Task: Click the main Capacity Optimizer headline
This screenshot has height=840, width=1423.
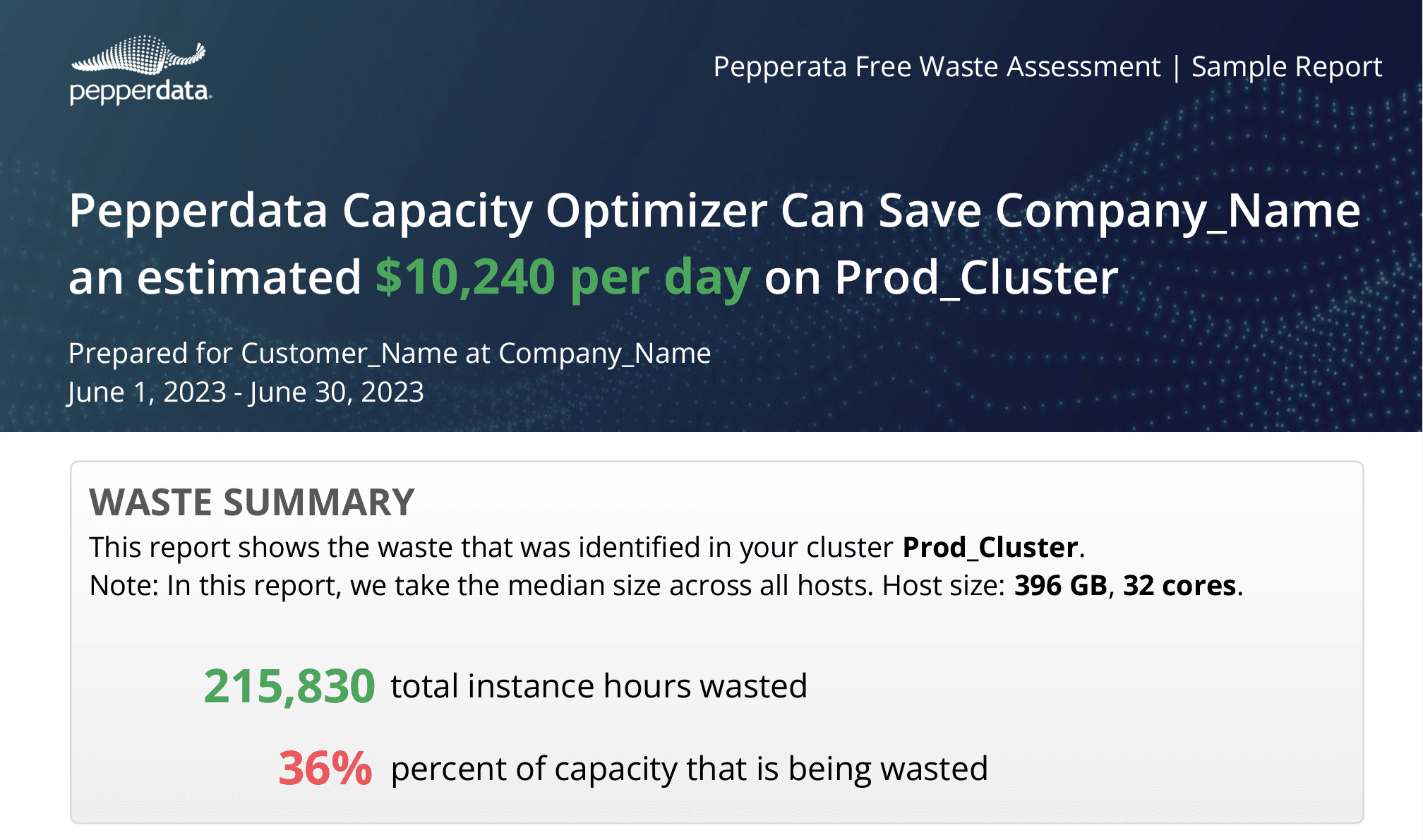Action: pos(714,244)
